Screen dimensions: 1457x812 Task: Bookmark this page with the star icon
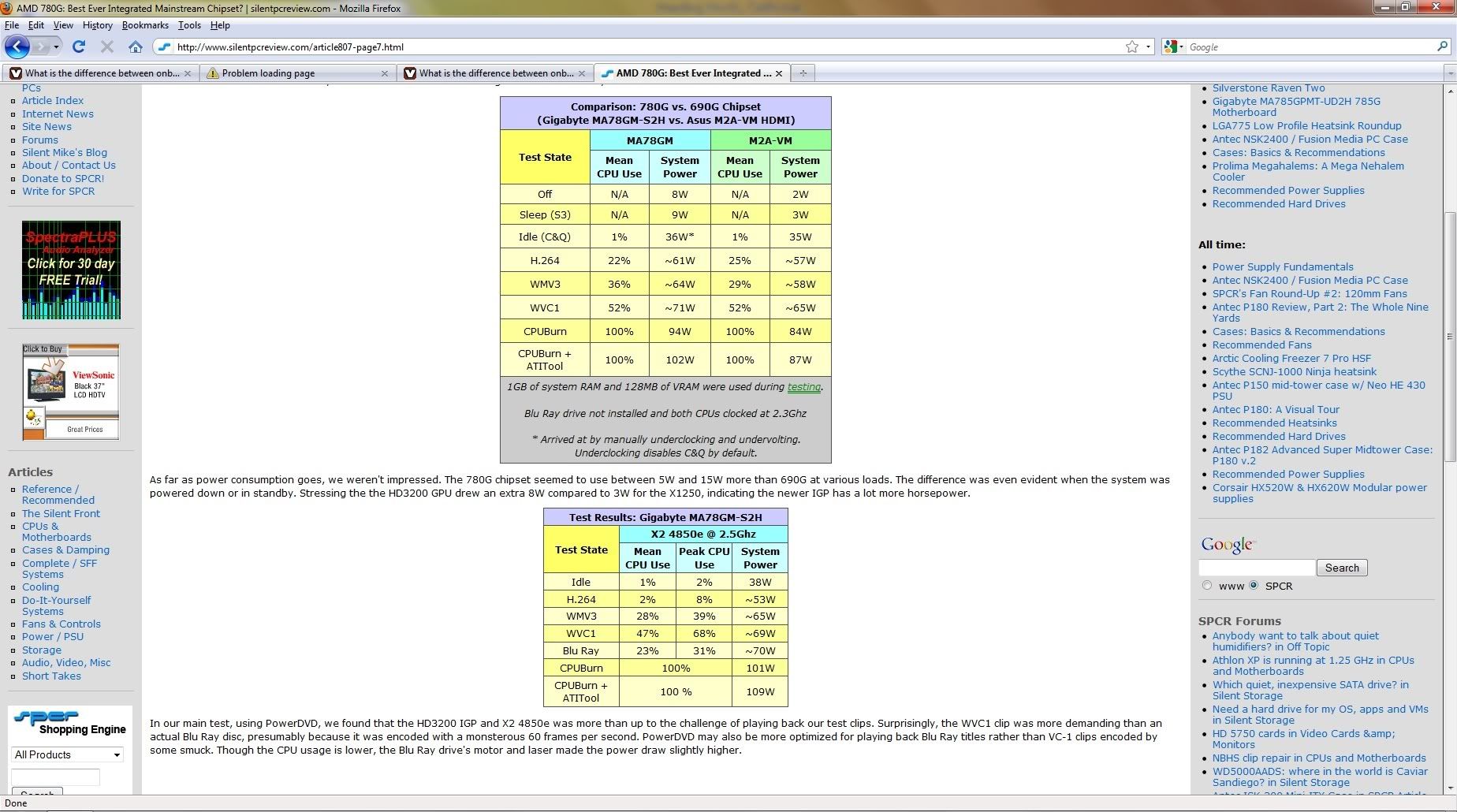click(1132, 47)
